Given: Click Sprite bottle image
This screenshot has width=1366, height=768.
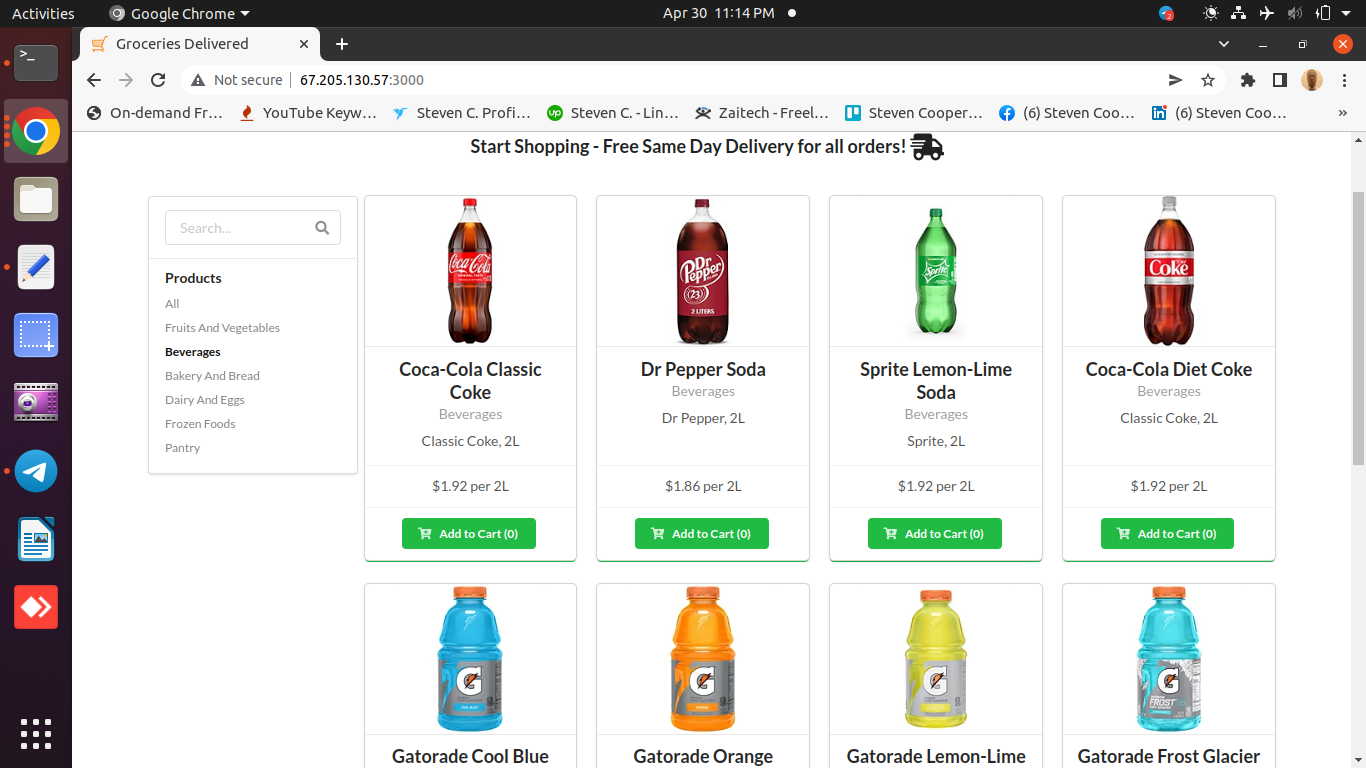Looking at the screenshot, I should pos(936,272).
